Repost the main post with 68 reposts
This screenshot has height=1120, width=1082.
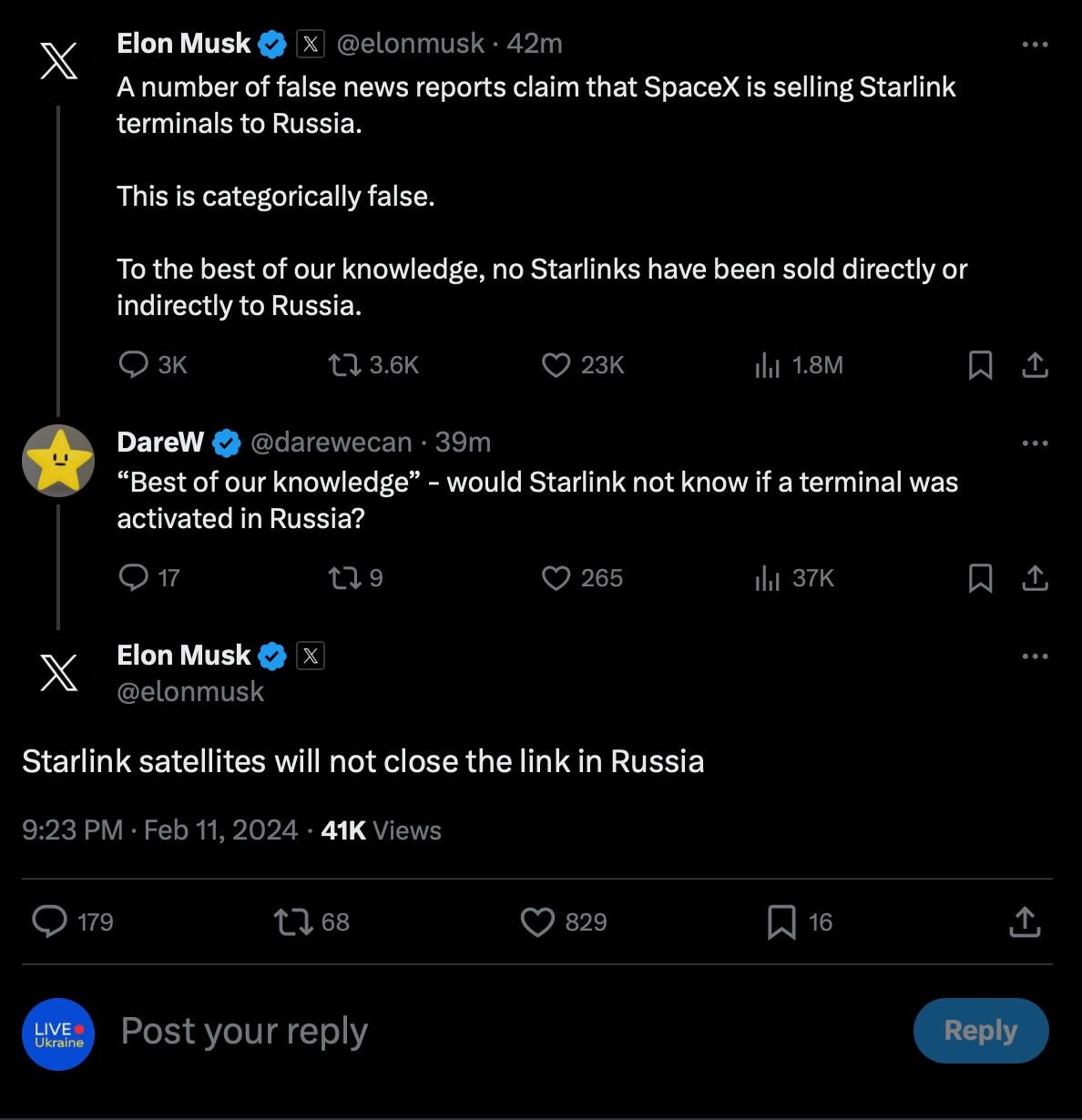[293, 921]
